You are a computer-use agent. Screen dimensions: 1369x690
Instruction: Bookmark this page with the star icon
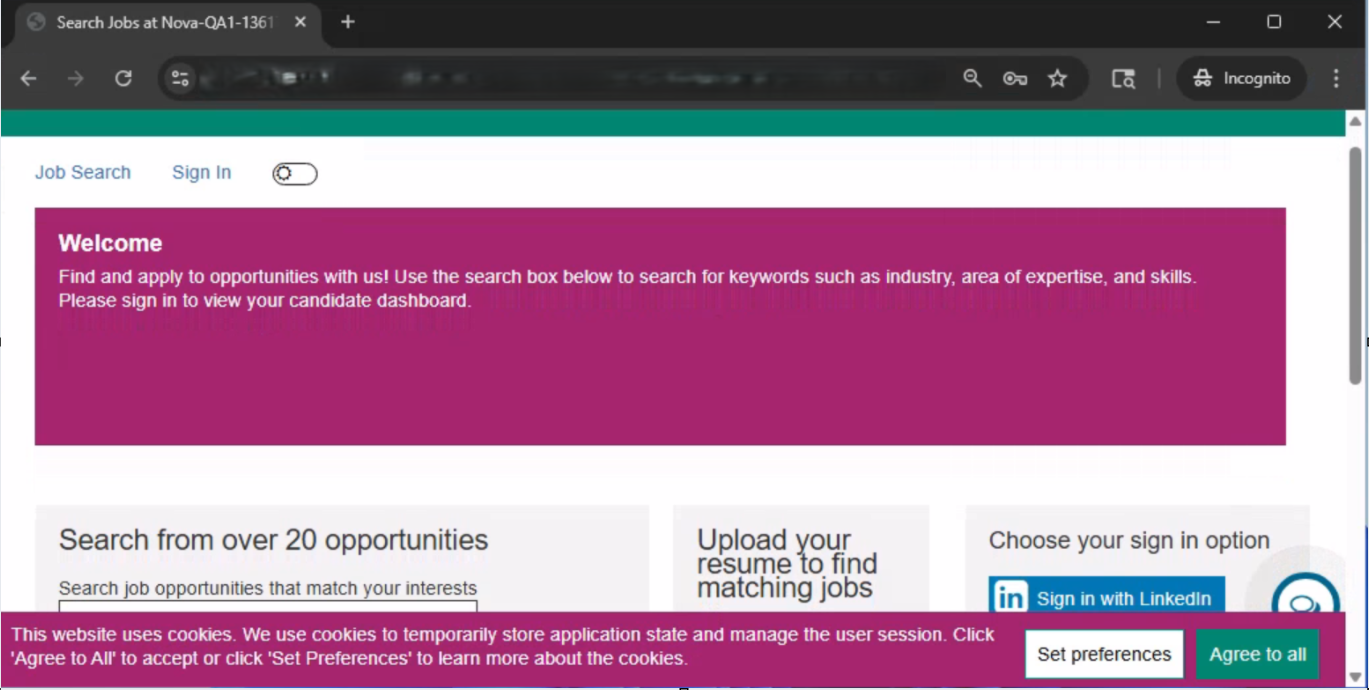(x=1057, y=78)
